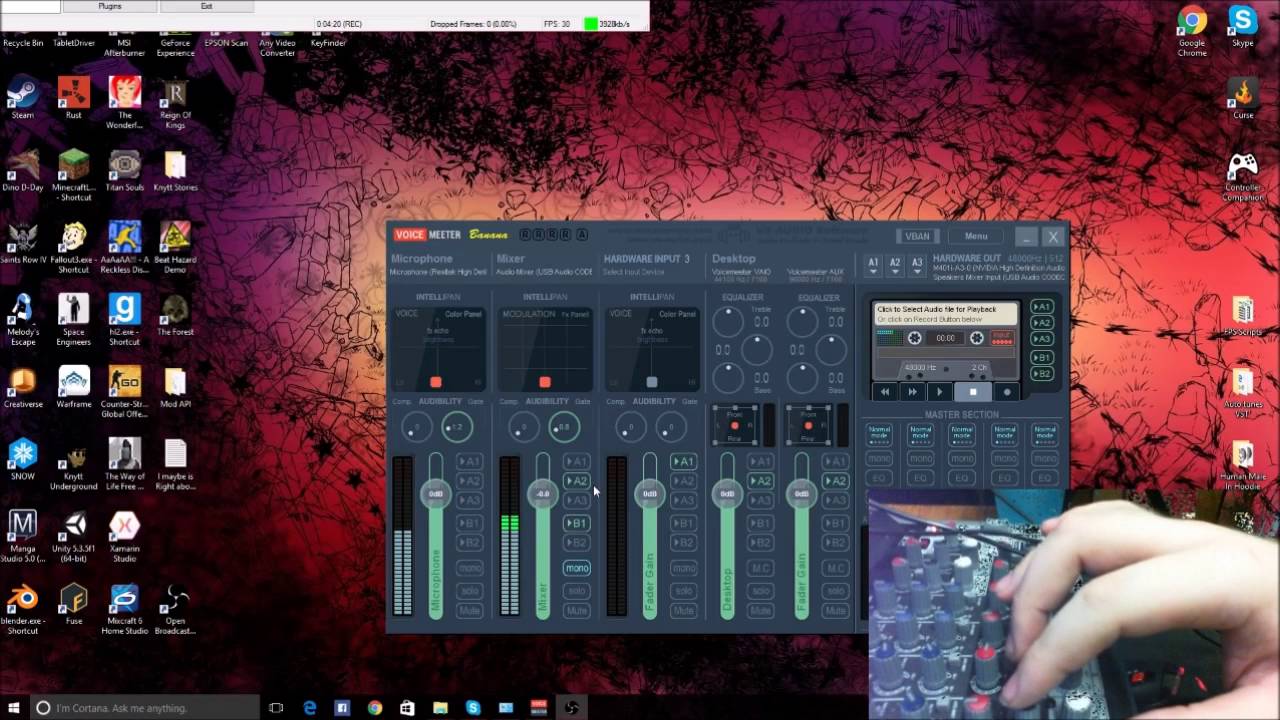
Task: Select the Curse desktop icon
Action: coord(1243,99)
